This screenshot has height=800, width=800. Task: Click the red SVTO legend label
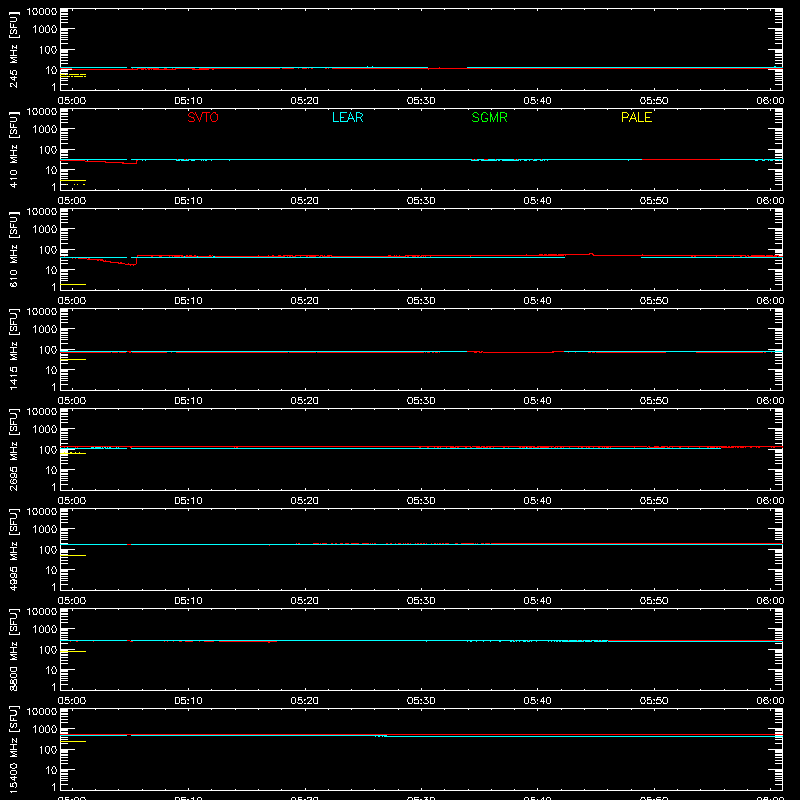point(203,117)
